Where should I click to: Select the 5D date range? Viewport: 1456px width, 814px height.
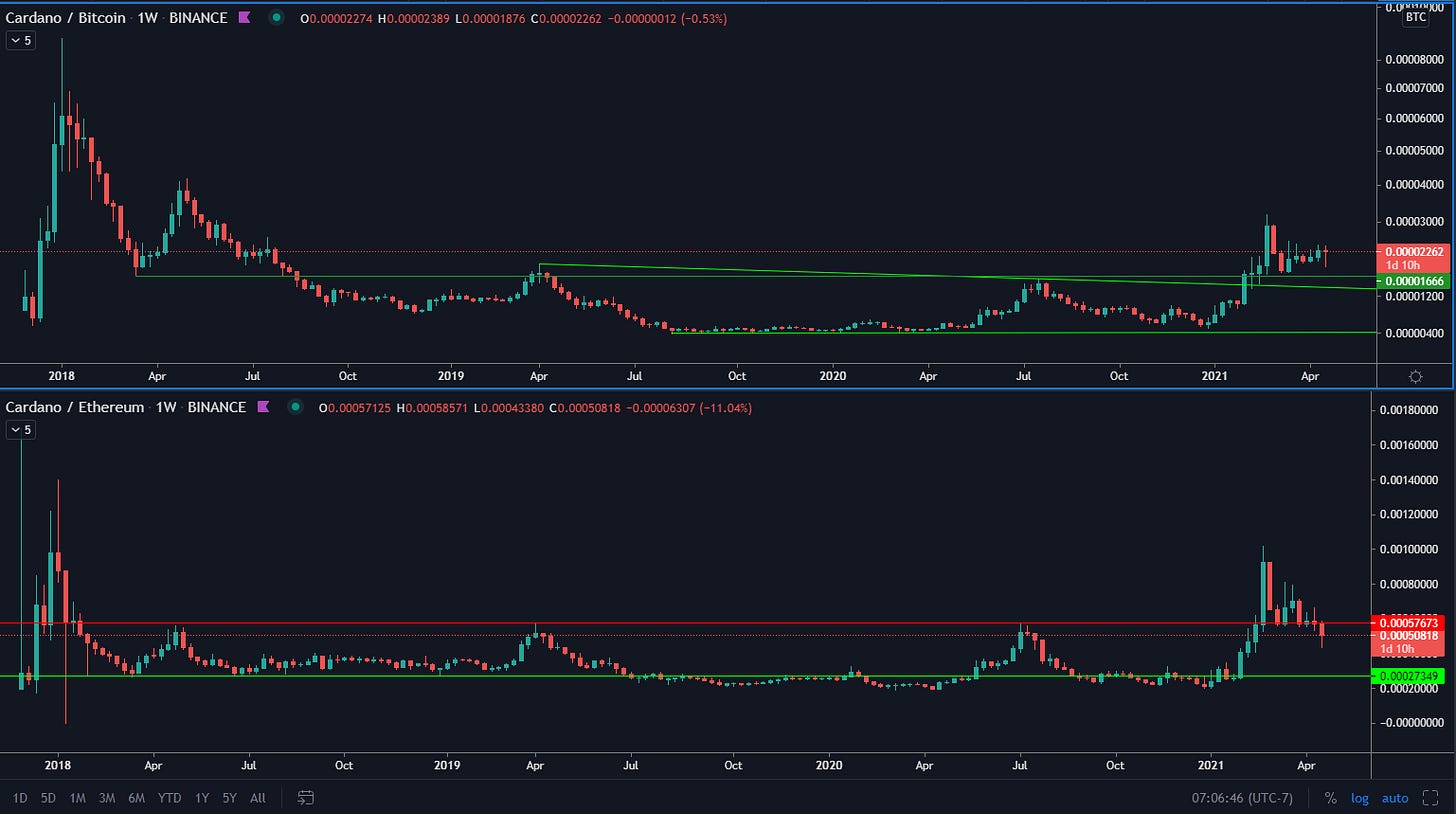48,798
